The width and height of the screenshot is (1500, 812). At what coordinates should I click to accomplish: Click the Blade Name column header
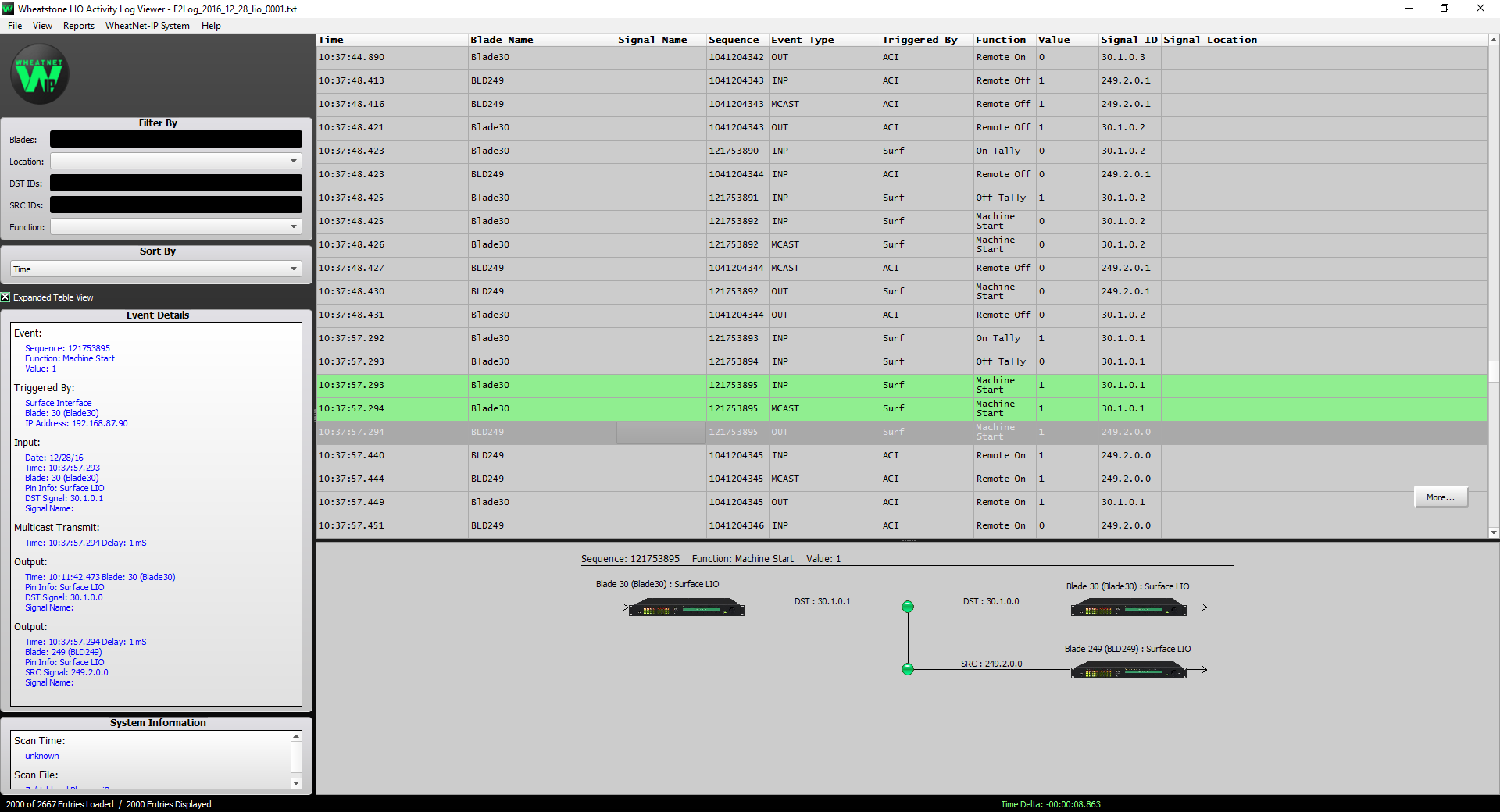pyautogui.click(x=542, y=40)
